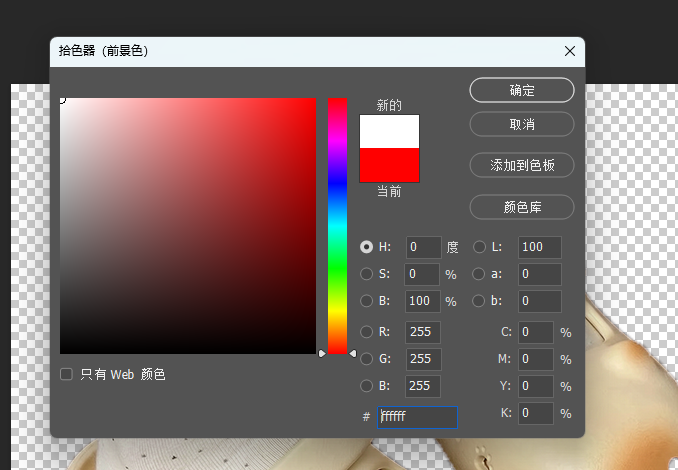Select the S saturation radio button

pyautogui.click(x=366, y=274)
